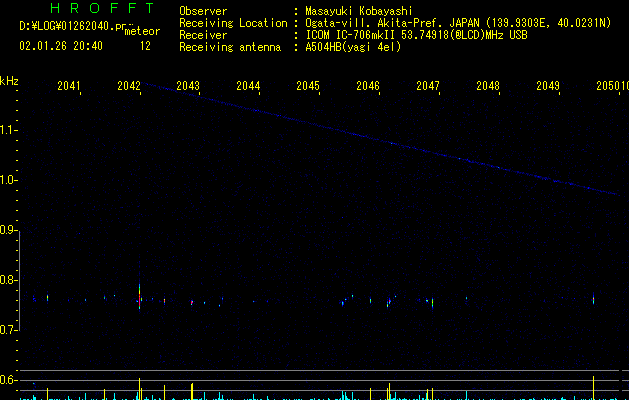
Task: Click the 2048 time axis marker
Action: click(x=488, y=85)
